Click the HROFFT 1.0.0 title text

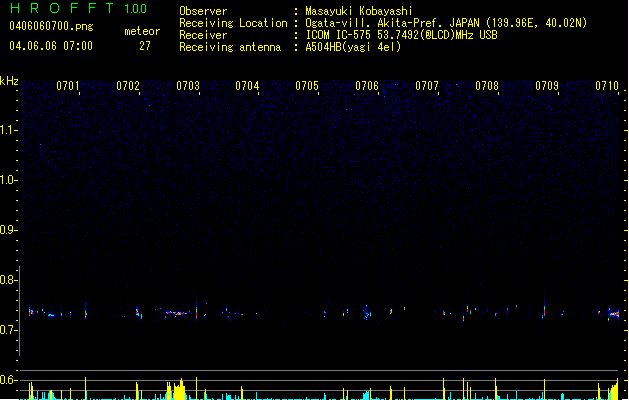pos(78,8)
